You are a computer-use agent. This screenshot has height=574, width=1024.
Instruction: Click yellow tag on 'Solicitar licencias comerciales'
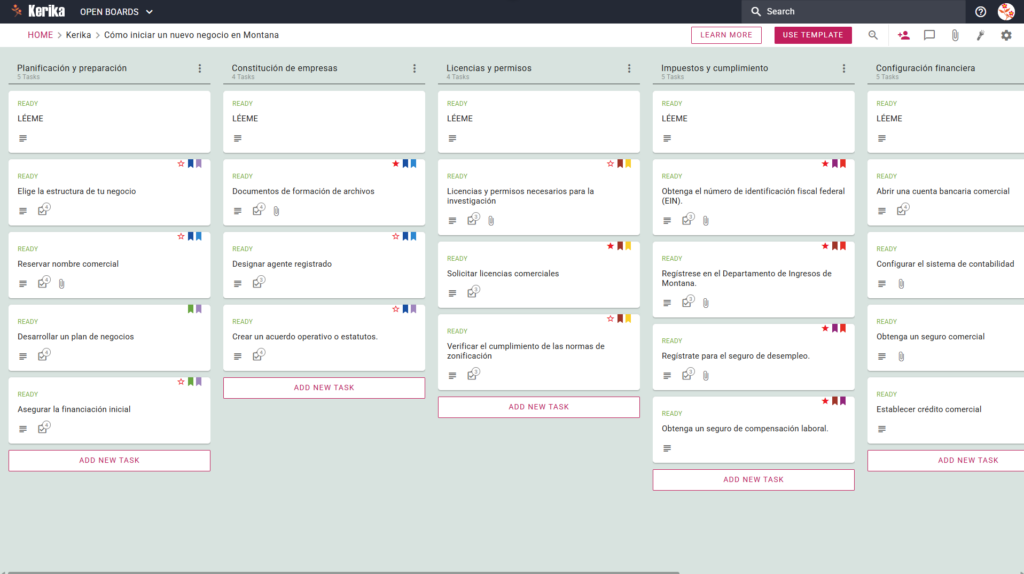[628, 246]
